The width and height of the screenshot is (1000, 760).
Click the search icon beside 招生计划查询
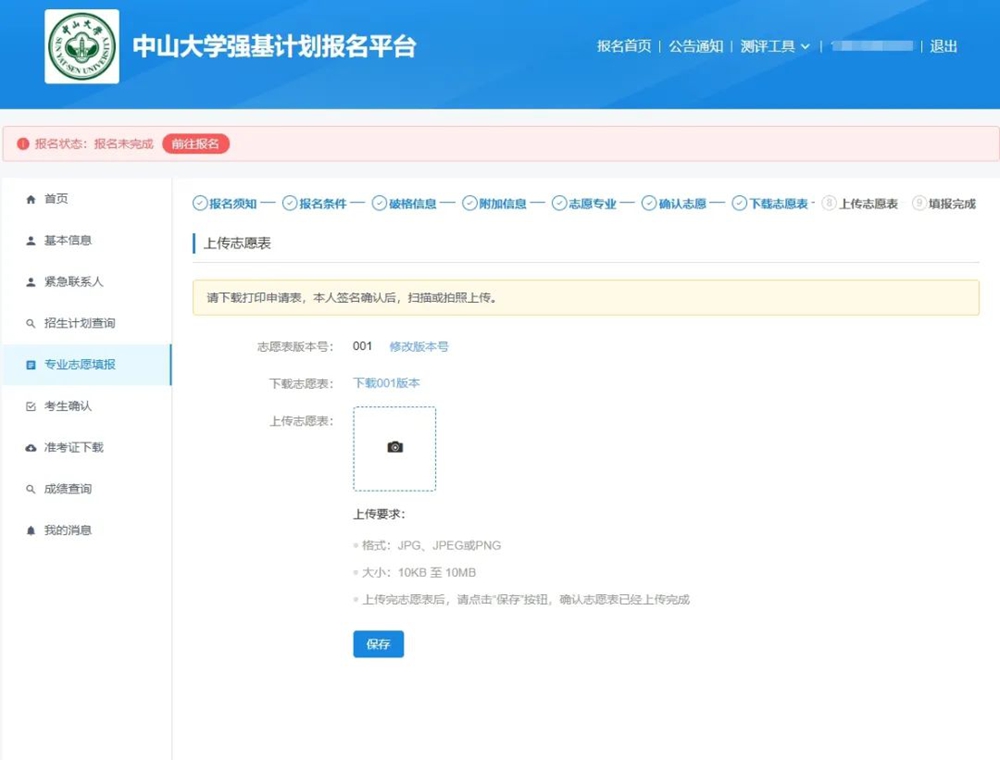[x=30, y=324]
